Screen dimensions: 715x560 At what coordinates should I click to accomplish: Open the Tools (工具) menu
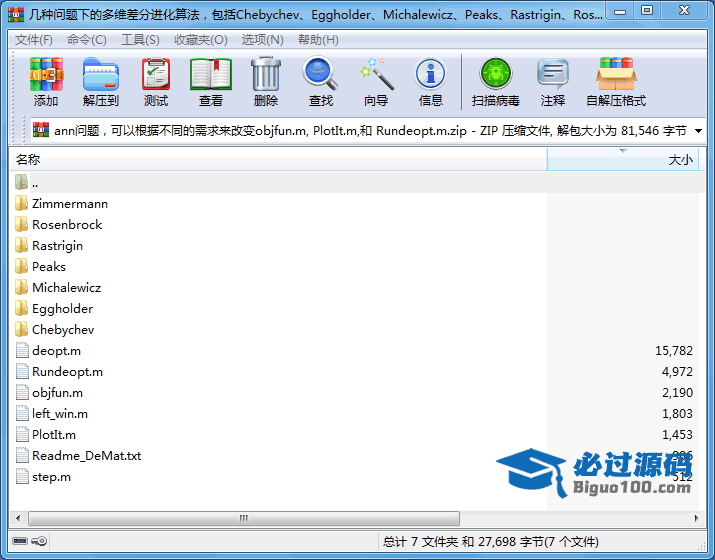[140, 40]
